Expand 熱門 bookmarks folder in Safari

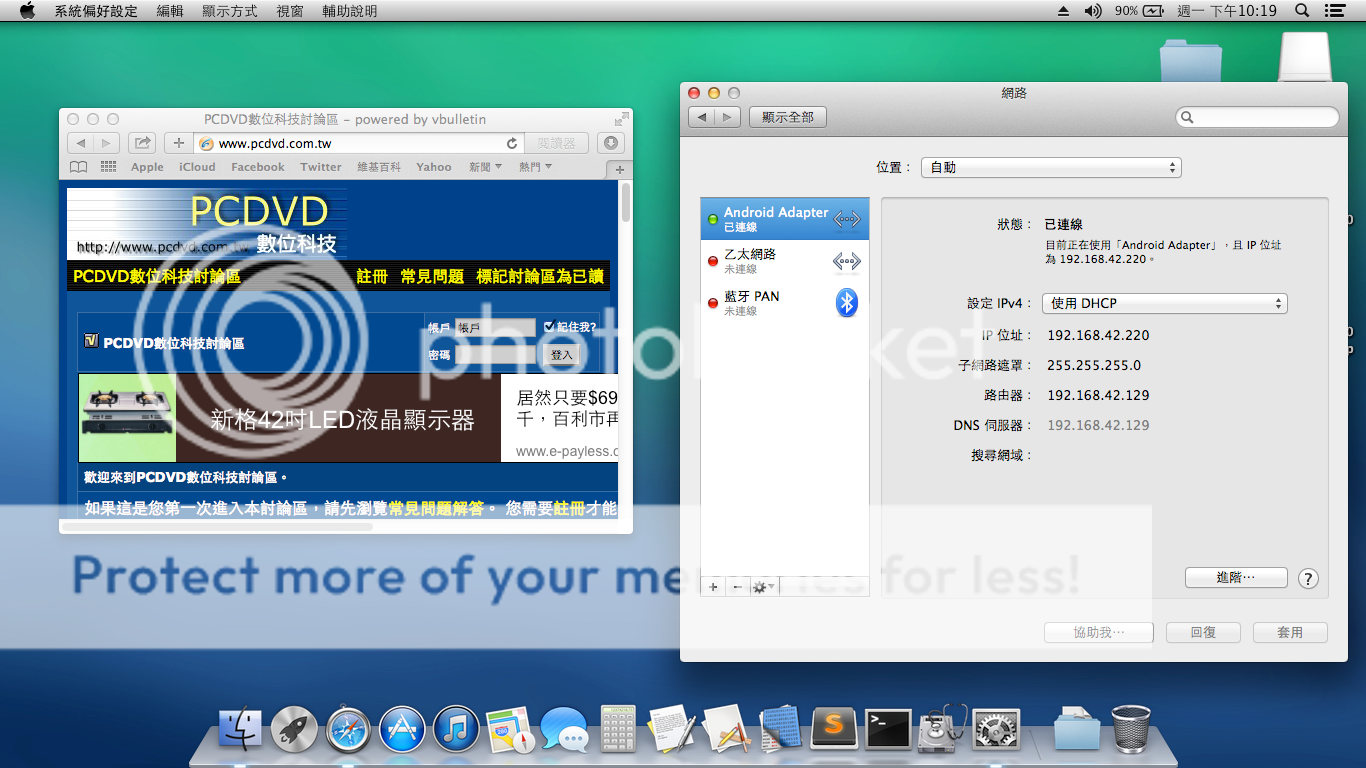535,167
